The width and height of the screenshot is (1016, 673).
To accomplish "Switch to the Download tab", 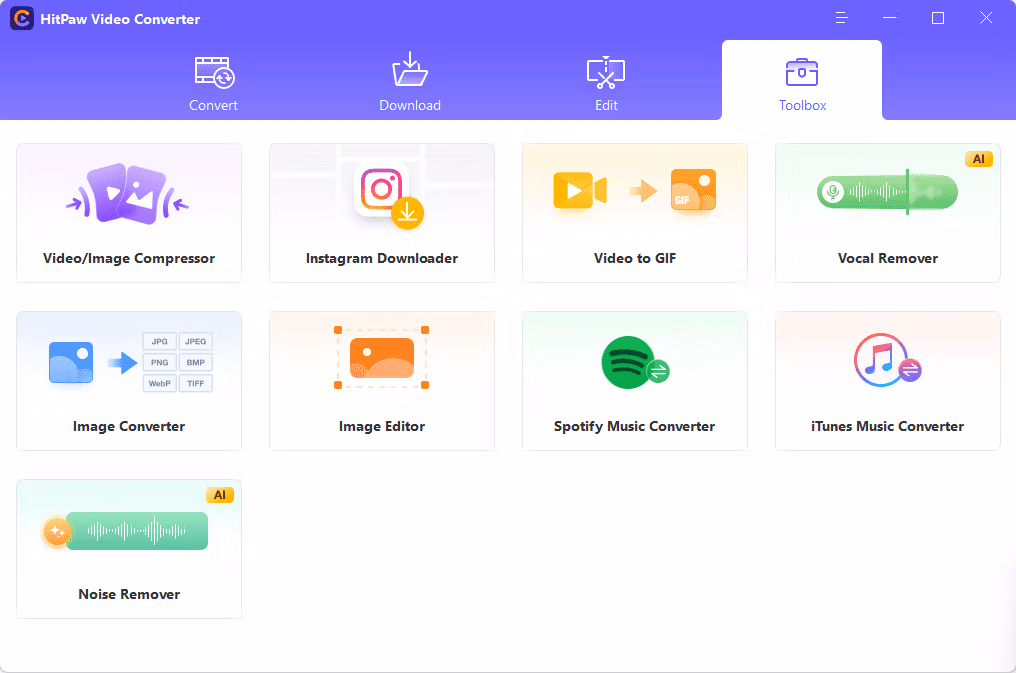I will click(x=410, y=82).
